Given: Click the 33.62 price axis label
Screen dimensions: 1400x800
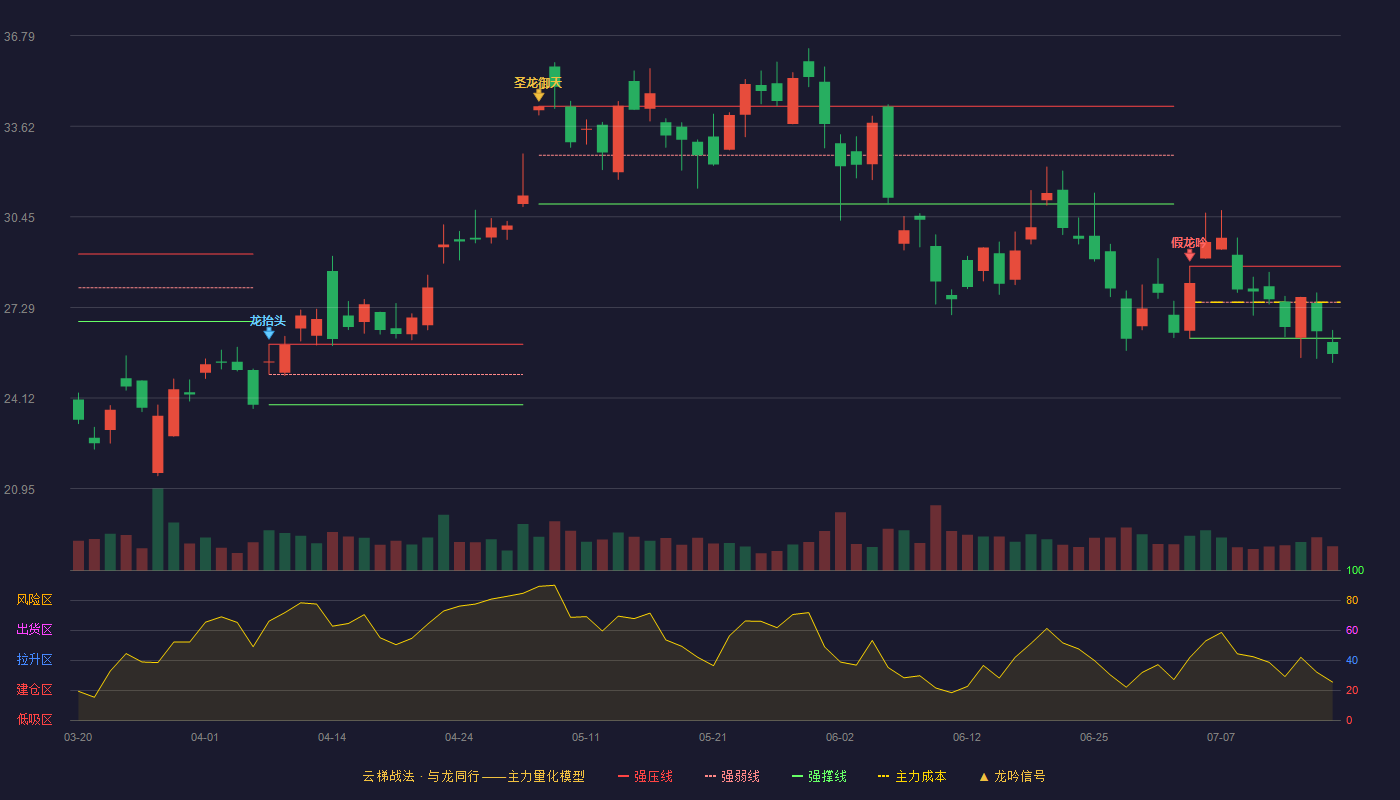Looking at the screenshot, I should point(19,127).
